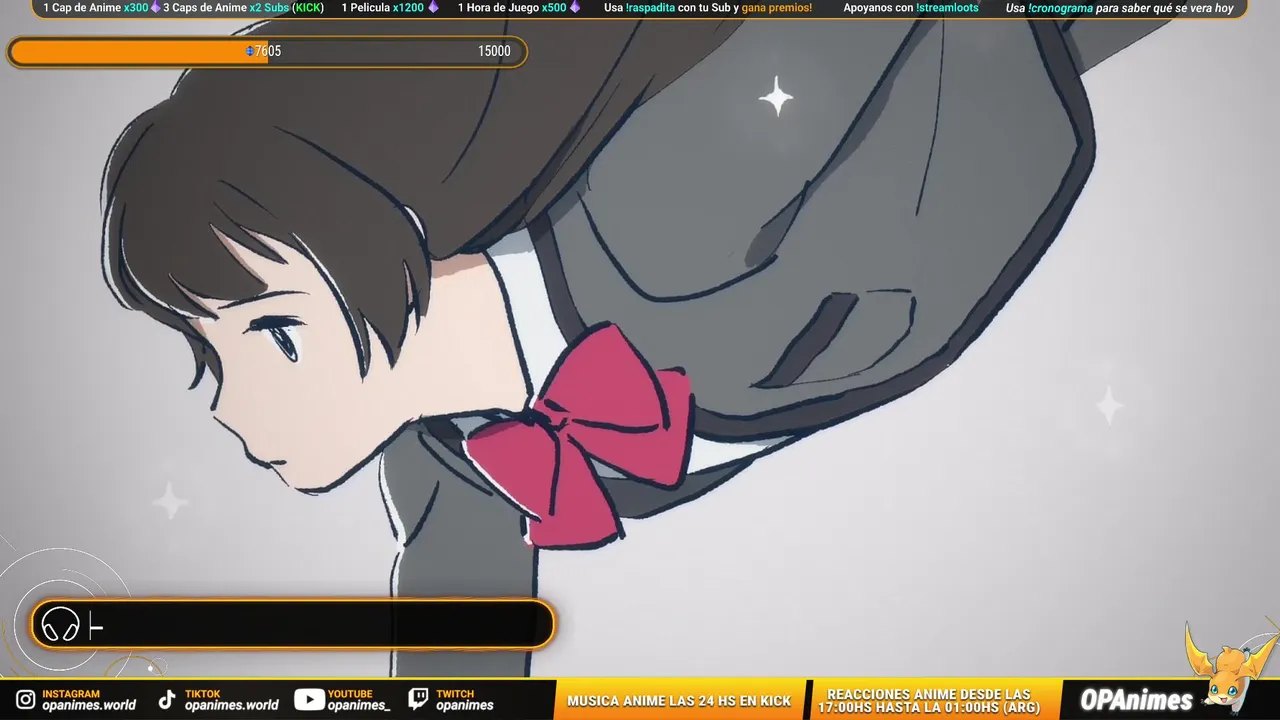Click the "TWITCH" label
Image resolution: width=1280 pixels, height=720 pixels.
click(455, 693)
